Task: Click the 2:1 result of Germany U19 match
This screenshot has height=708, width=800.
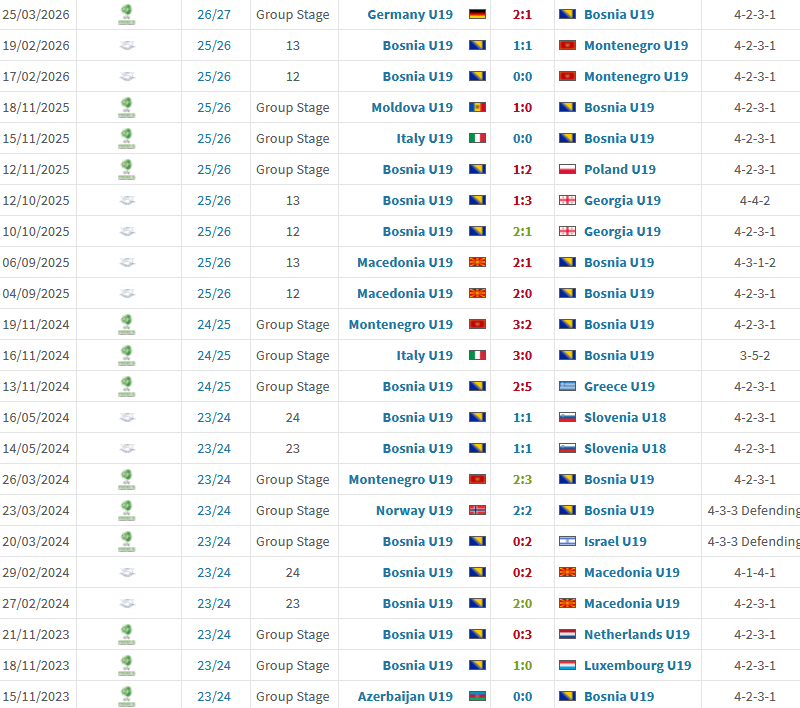Action: 522,15
